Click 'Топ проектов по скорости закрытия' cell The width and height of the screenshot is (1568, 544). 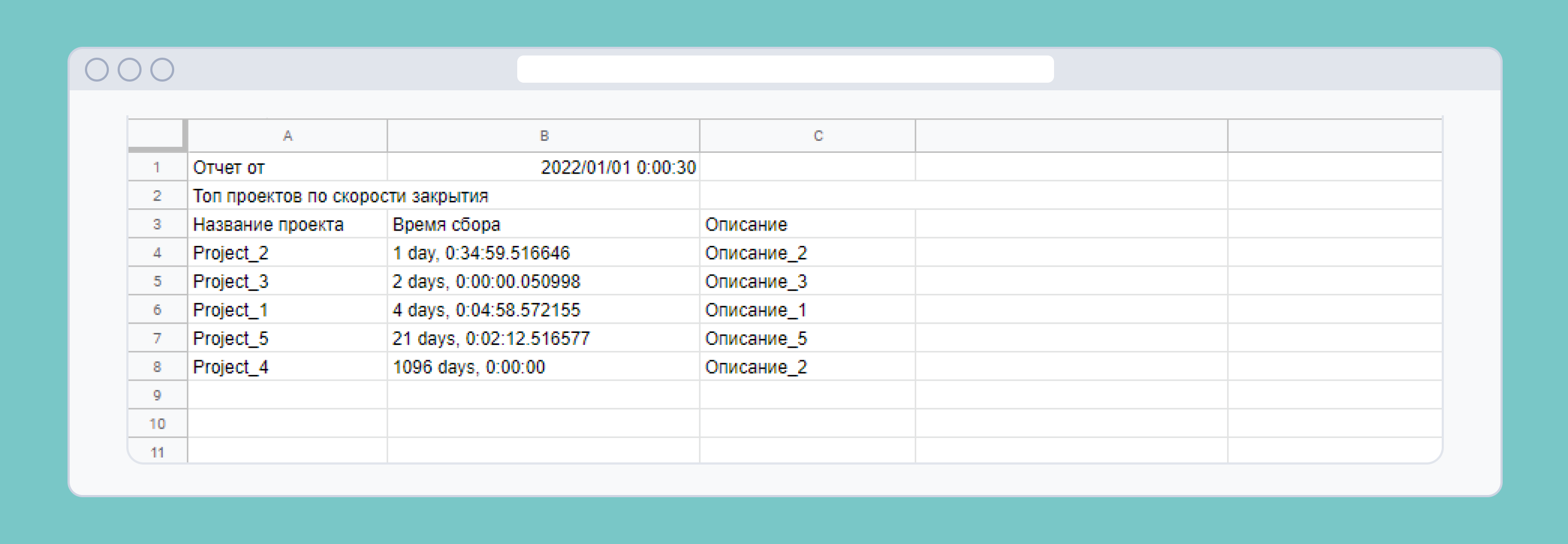[444, 195]
